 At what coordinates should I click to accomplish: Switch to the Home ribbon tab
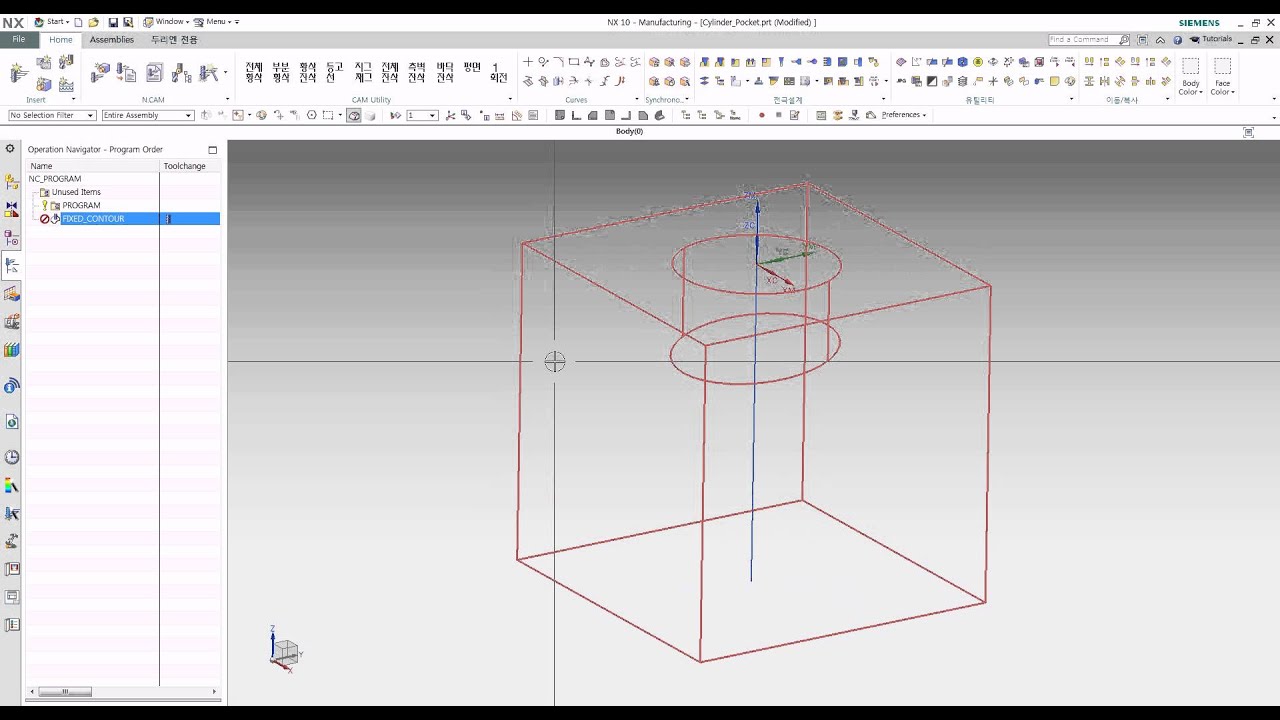pyautogui.click(x=61, y=40)
